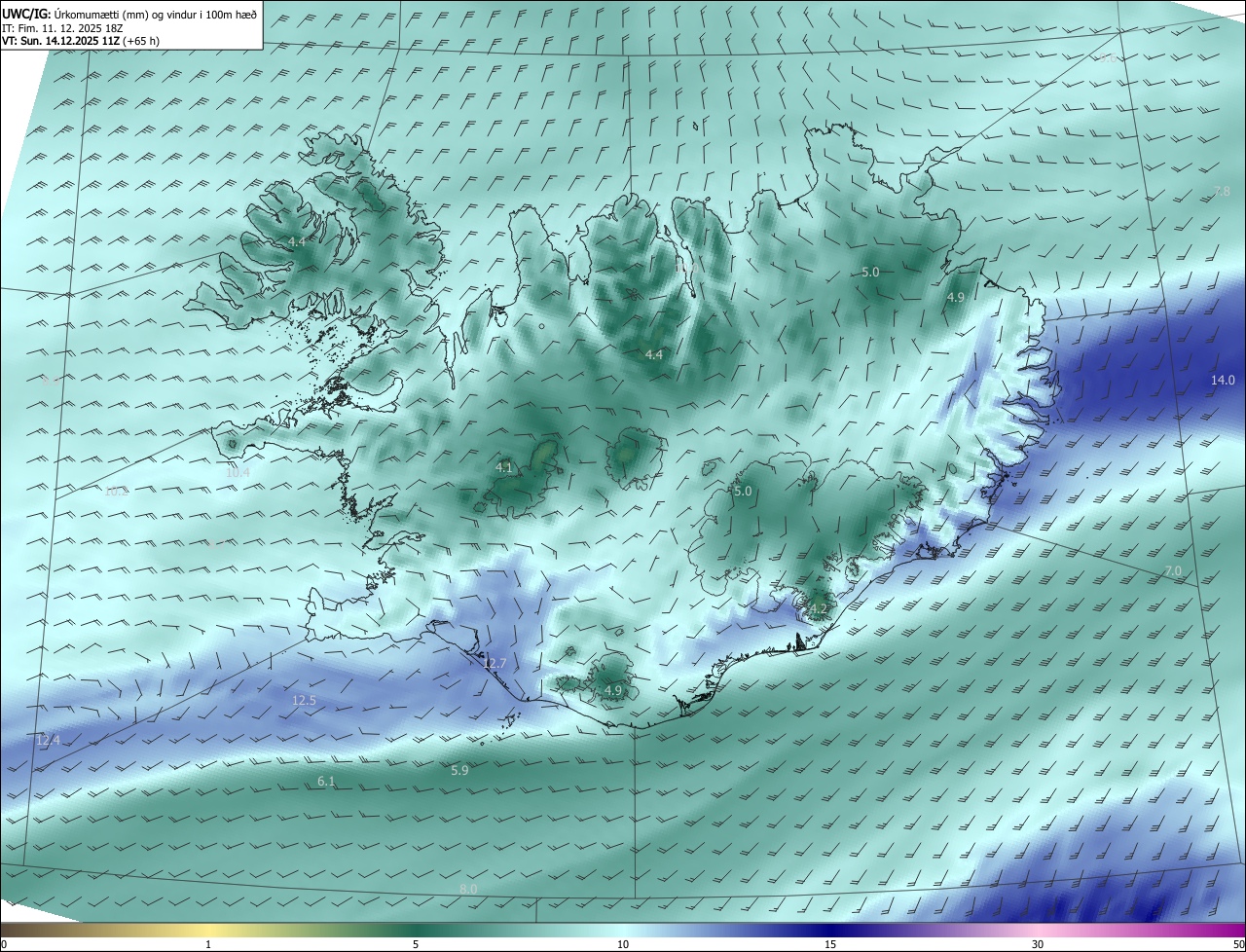Screen dimensions: 1246x952
Task: Select the 5.0 value label on Vatnajökull glacier
Action: (743, 492)
